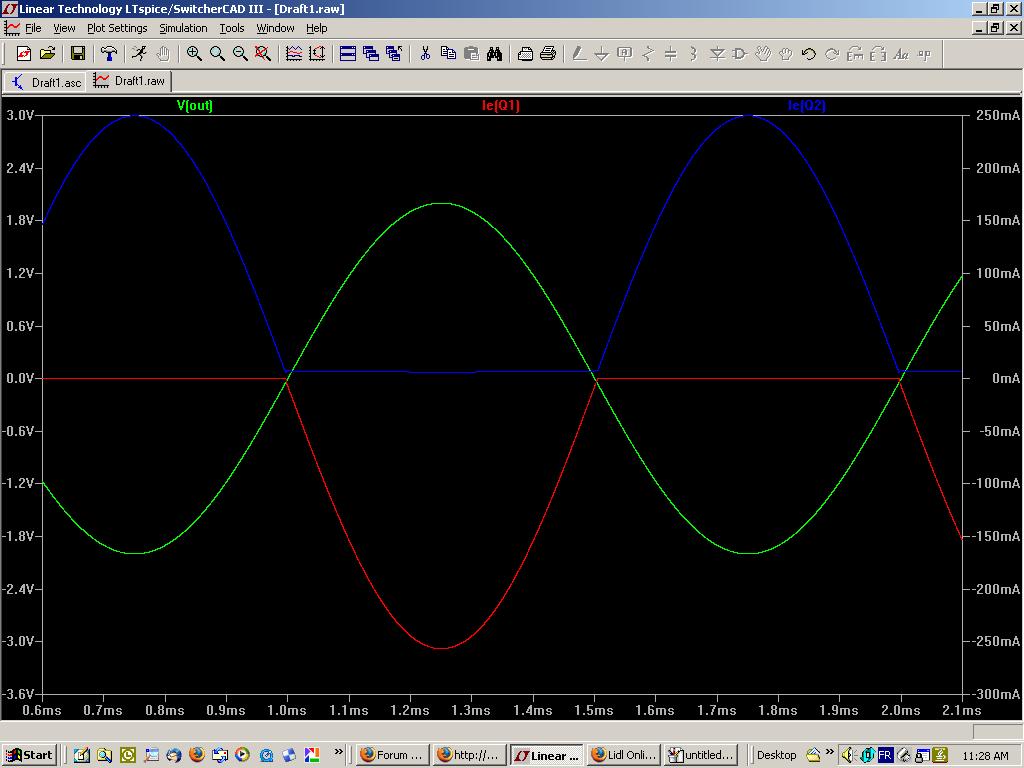Click the V(out) trace label
Viewport: 1024px width, 768px height.
click(x=195, y=105)
